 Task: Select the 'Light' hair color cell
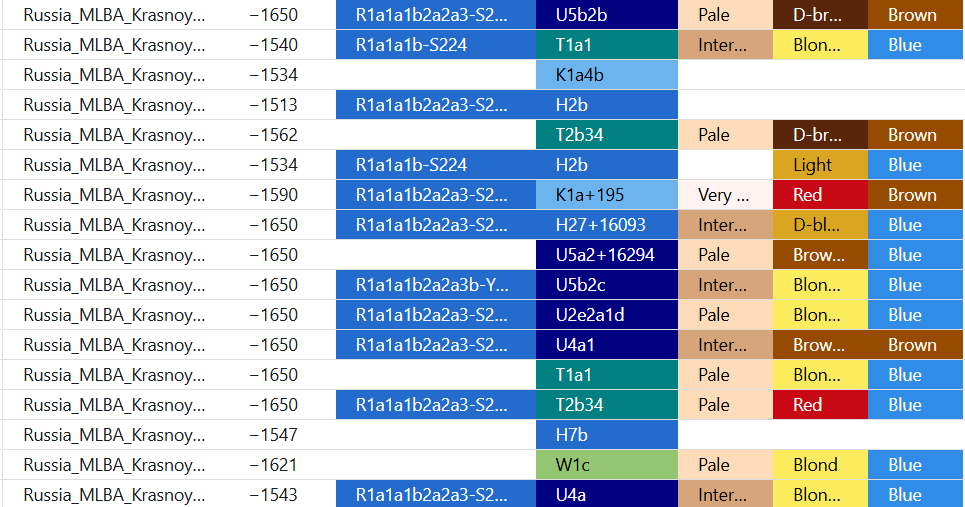click(820, 165)
